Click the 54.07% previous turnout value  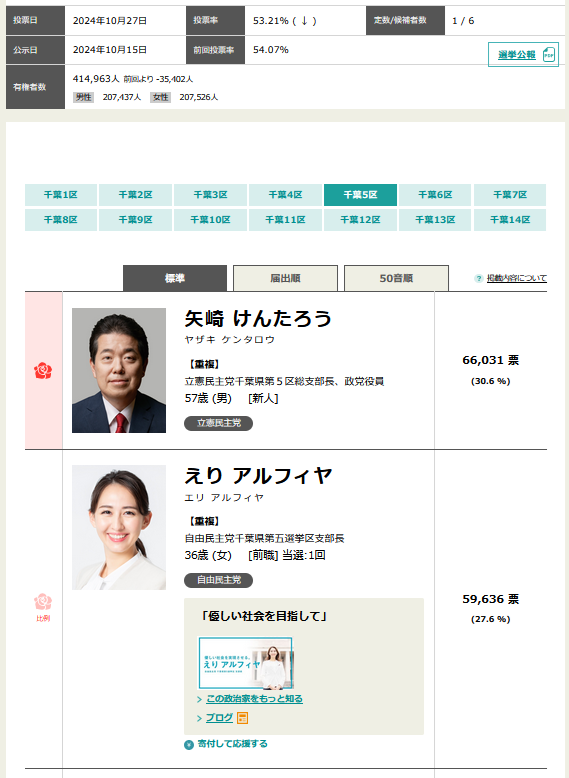271,50
